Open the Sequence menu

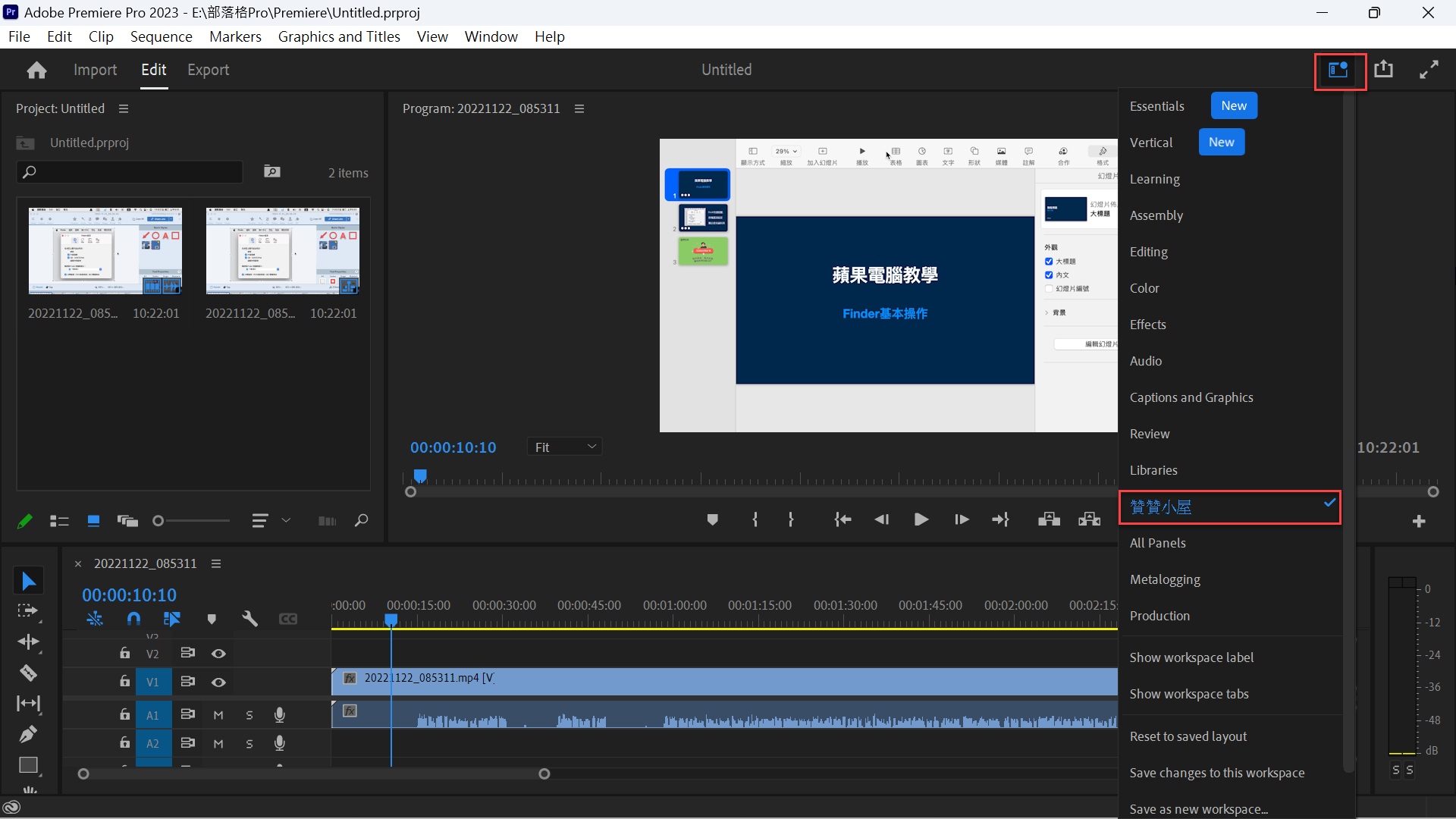[x=161, y=36]
